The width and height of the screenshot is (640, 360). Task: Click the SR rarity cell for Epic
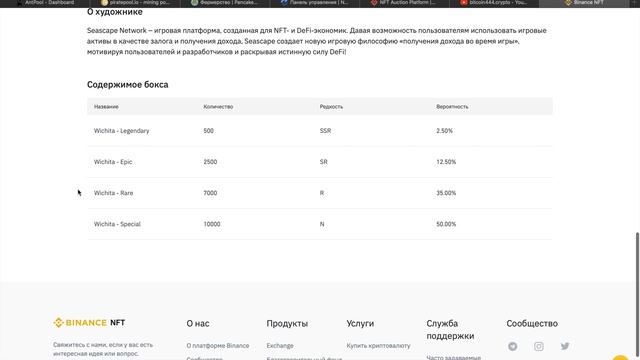click(323, 162)
